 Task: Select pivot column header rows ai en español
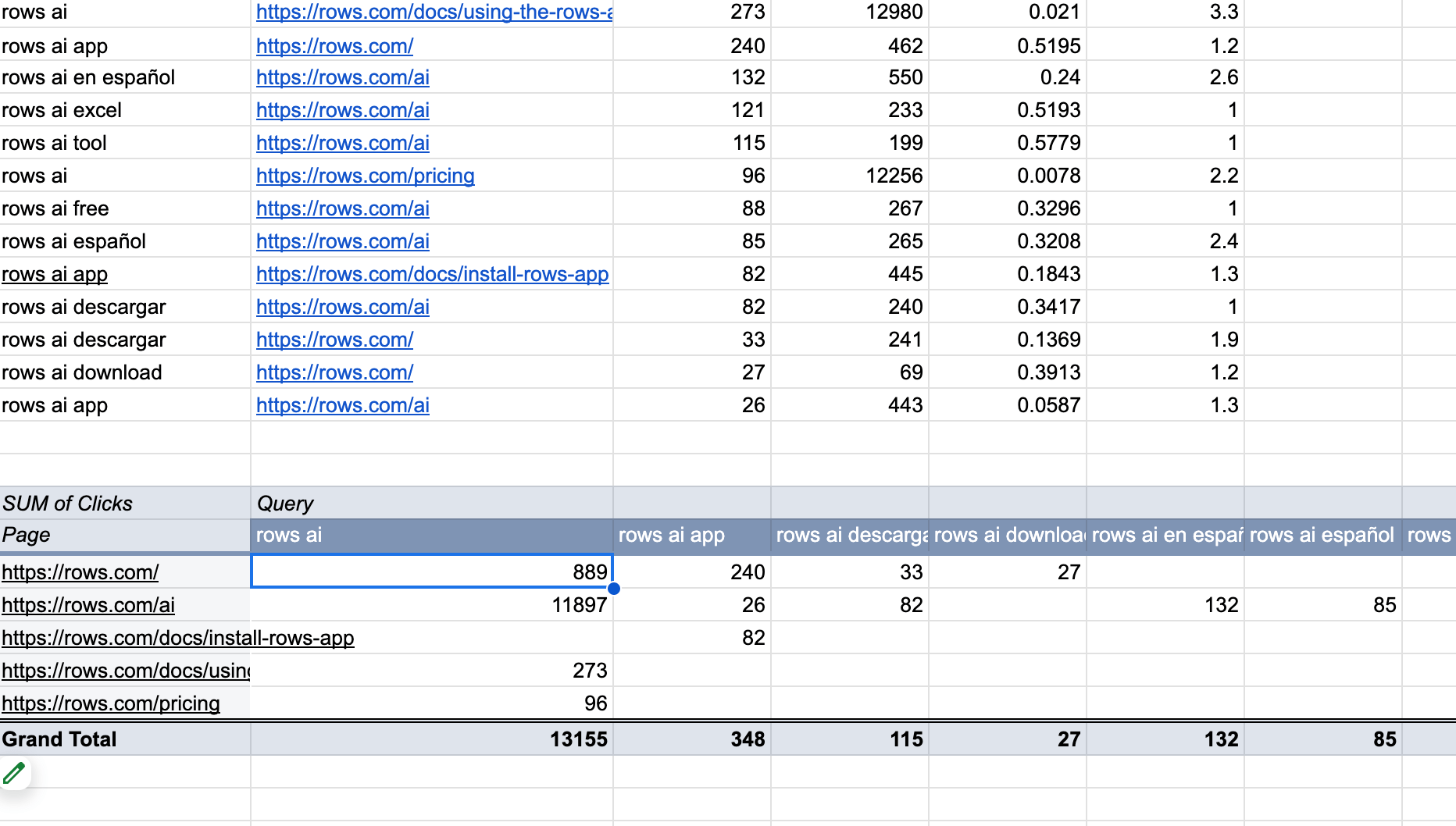(1165, 535)
